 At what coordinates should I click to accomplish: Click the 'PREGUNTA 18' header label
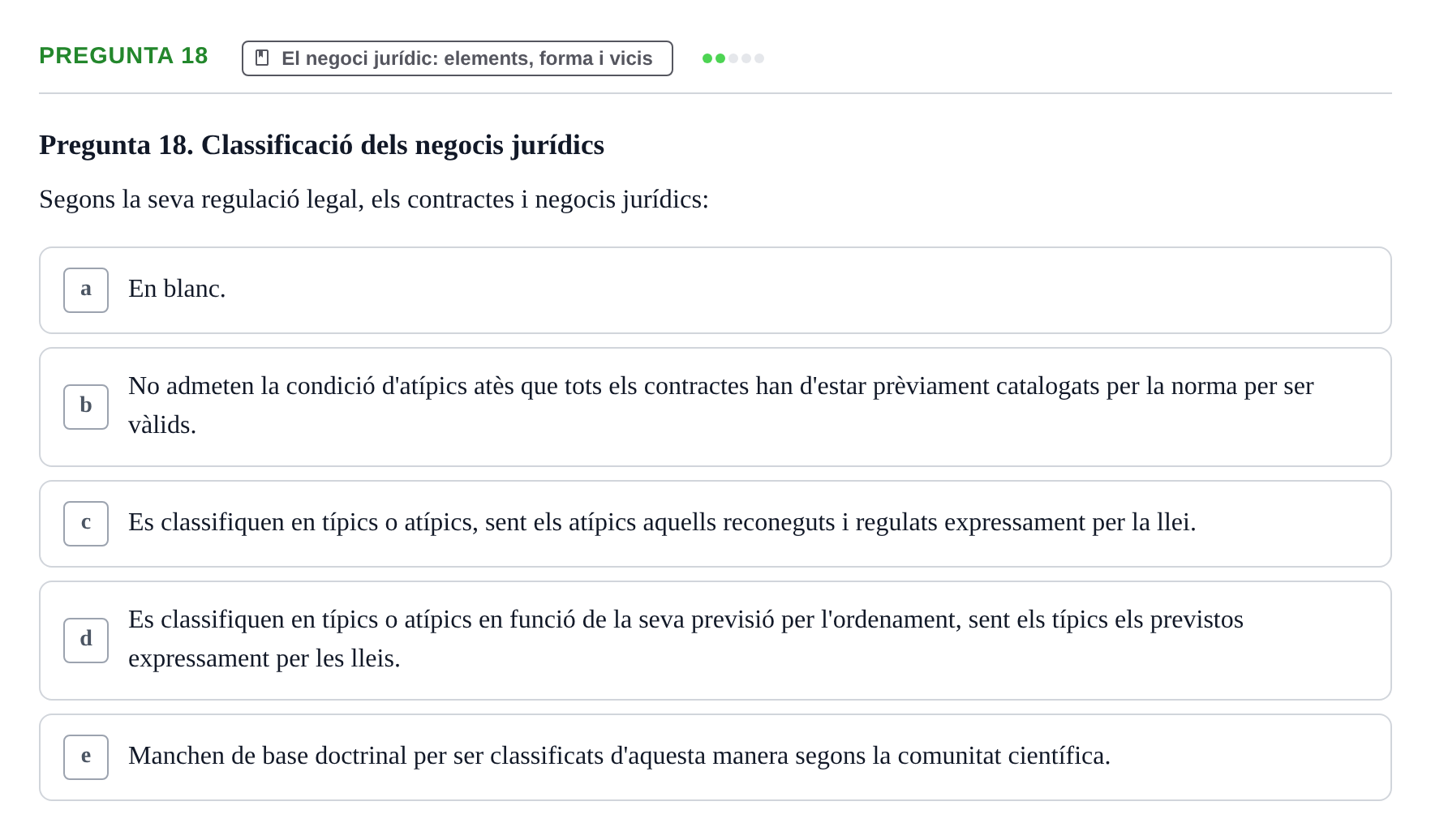pyautogui.click(x=123, y=55)
